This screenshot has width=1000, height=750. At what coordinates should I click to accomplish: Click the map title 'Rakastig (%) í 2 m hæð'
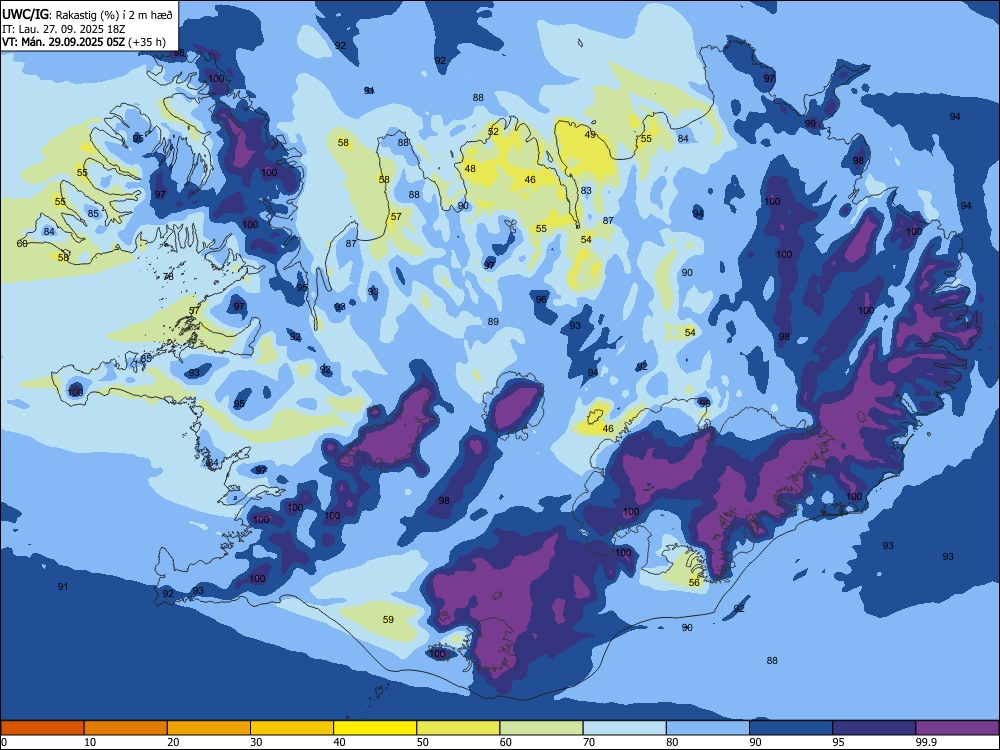coord(115,15)
